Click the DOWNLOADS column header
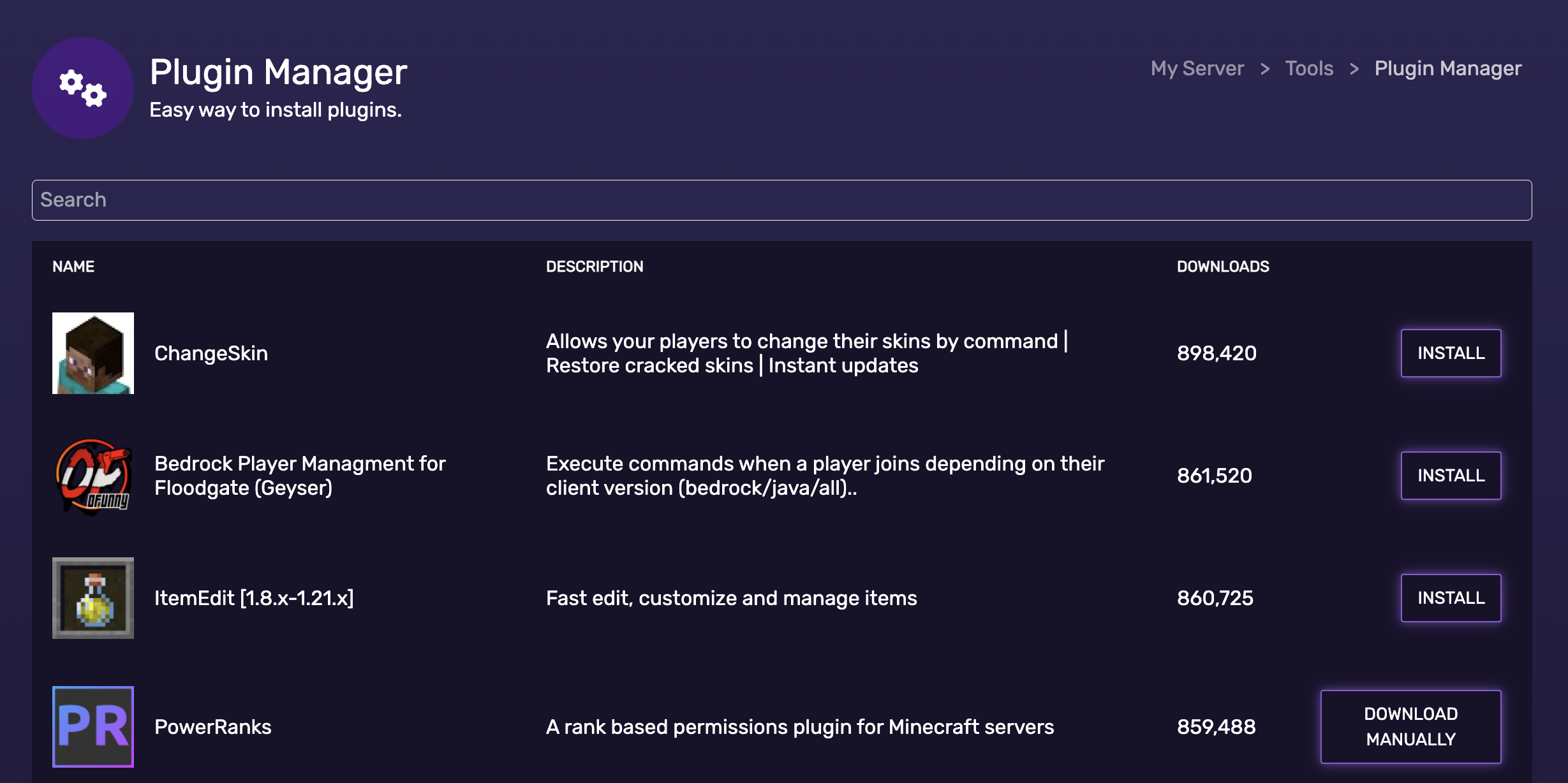Viewport: 1568px width, 783px height. point(1222,267)
